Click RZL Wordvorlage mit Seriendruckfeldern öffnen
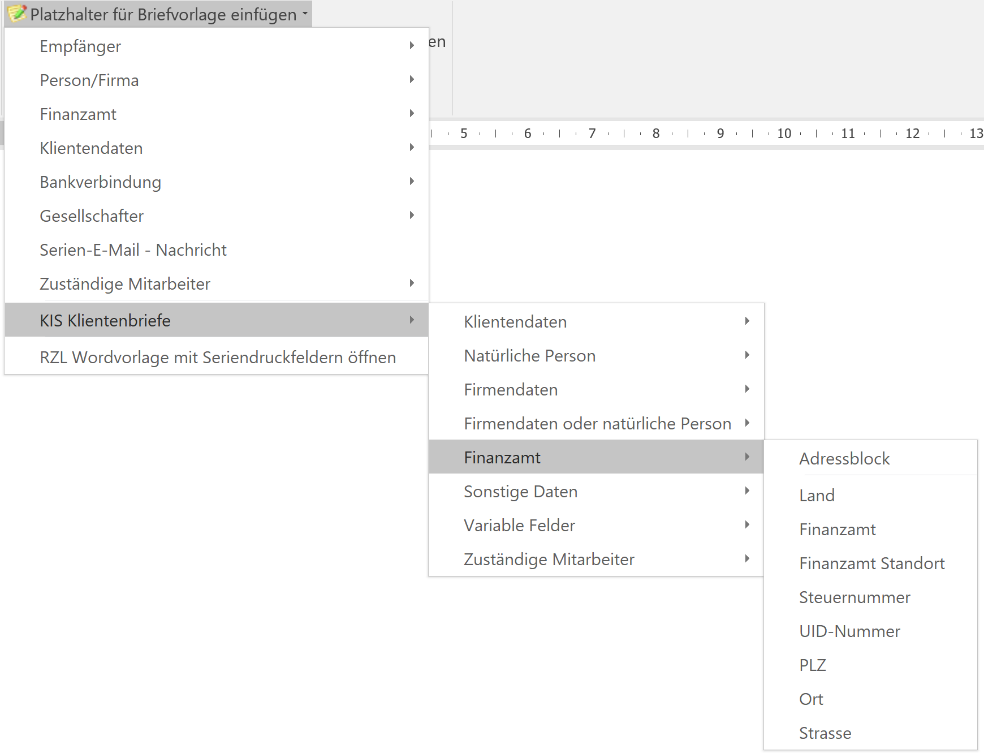This screenshot has width=984, height=753. 217,357
